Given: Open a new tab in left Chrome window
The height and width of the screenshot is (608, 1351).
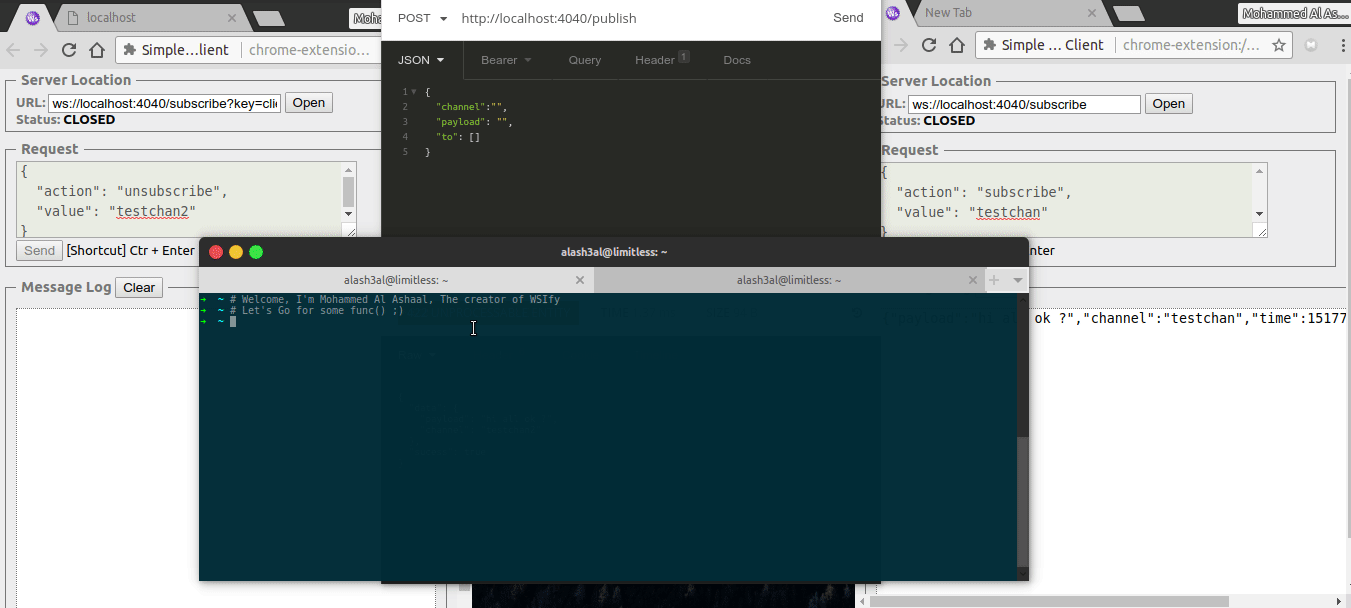Looking at the screenshot, I should (x=268, y=17).
